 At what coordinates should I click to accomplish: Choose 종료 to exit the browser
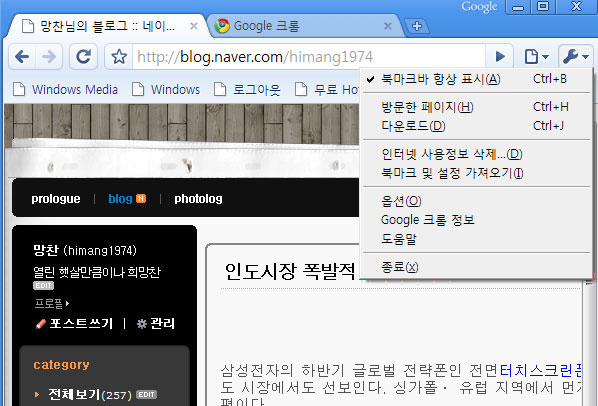(x=476, y=267)
